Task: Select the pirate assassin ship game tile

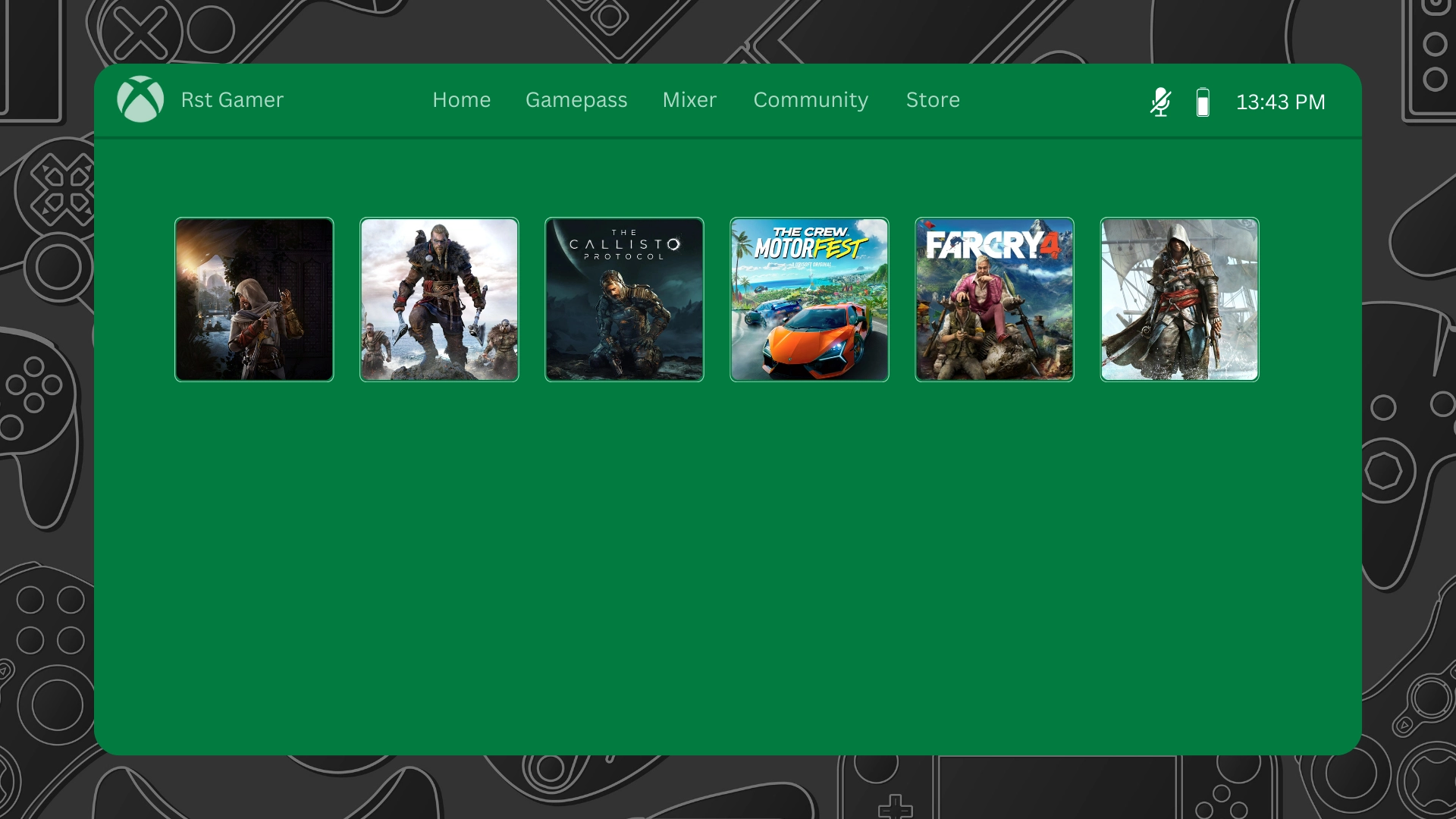Action: click(1179, 300)
